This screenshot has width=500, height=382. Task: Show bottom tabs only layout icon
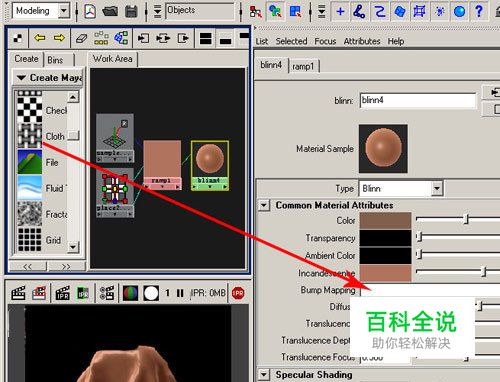tap(225, 39)
